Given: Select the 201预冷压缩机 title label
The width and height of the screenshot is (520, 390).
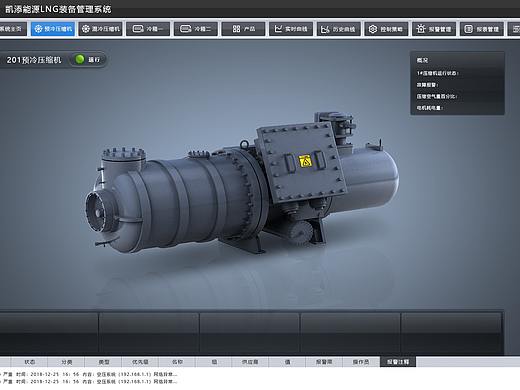Looking at the screenshot, I should click(x=34, y=60).
